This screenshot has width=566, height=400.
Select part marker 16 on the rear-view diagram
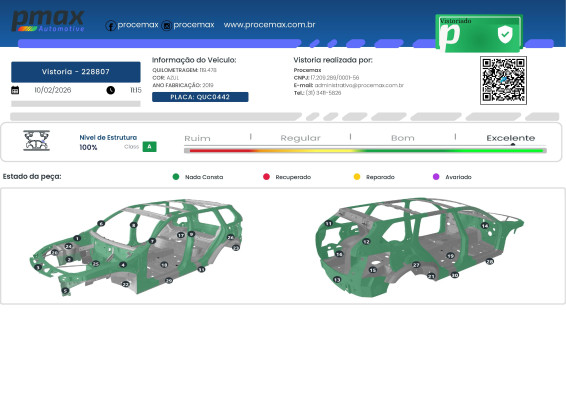pyautogui.click(x=339, y=254)
